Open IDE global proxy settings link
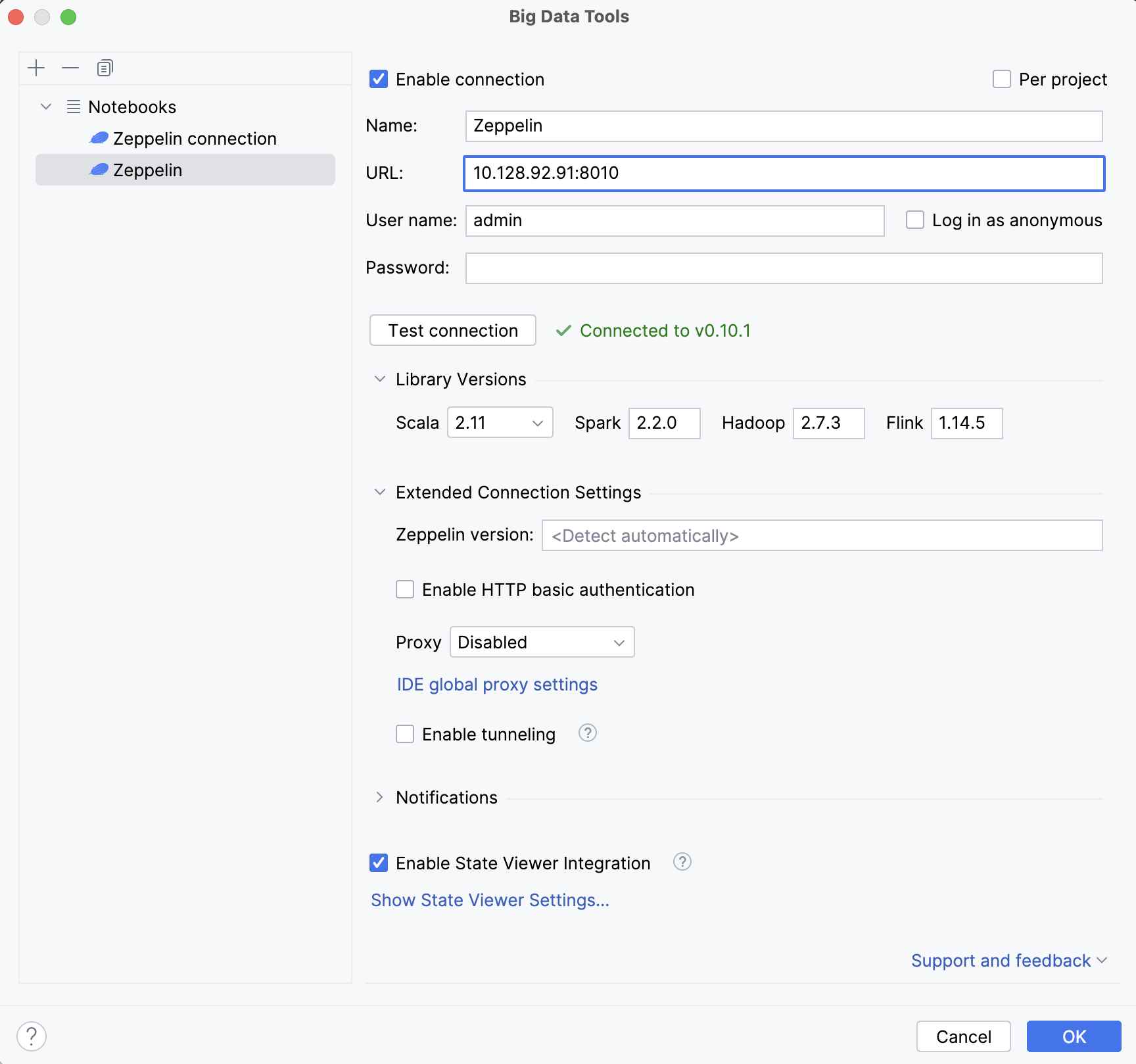 click(497, 685)
